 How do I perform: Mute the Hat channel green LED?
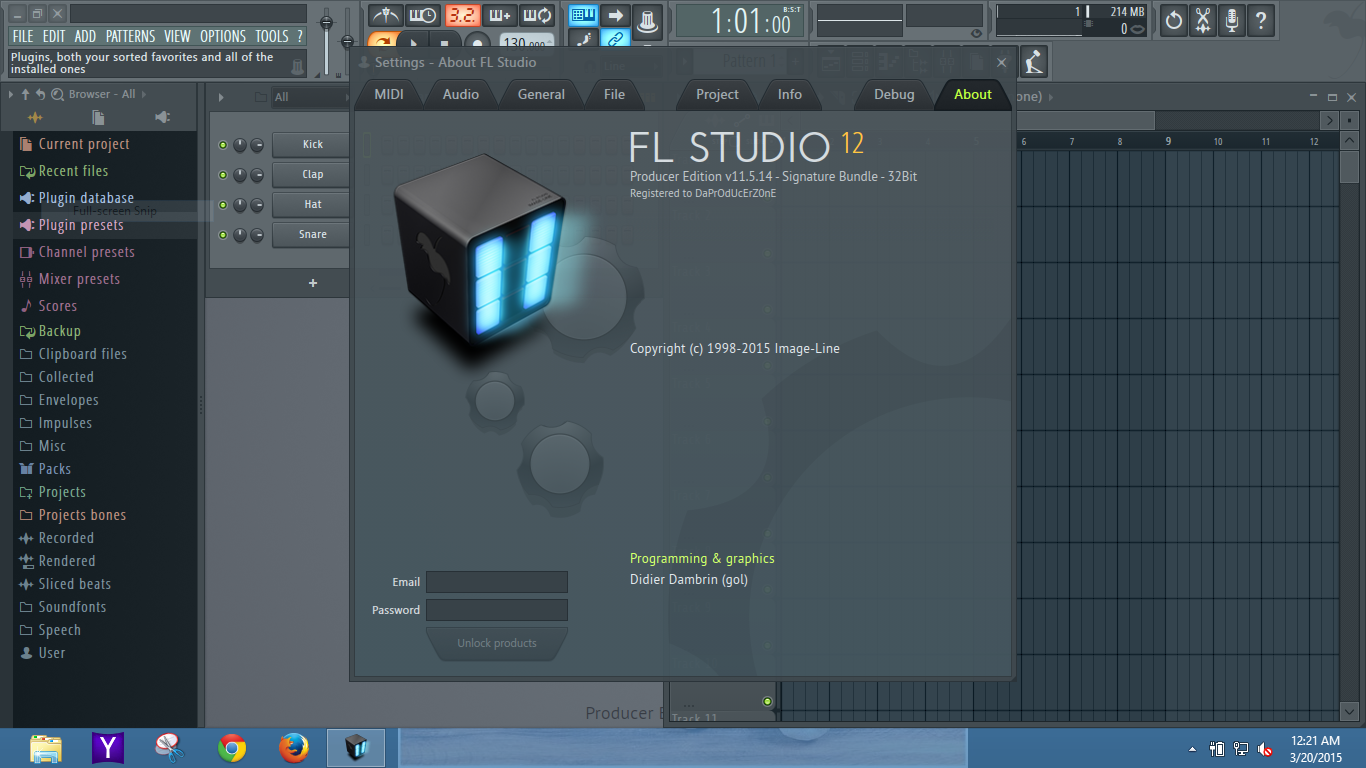[x=223, y=205]
